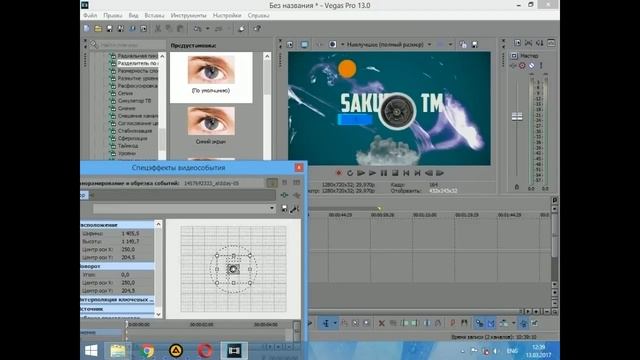Screen dimensions: 640x360
Task: Go to project start button under preview
Action: 406,173
